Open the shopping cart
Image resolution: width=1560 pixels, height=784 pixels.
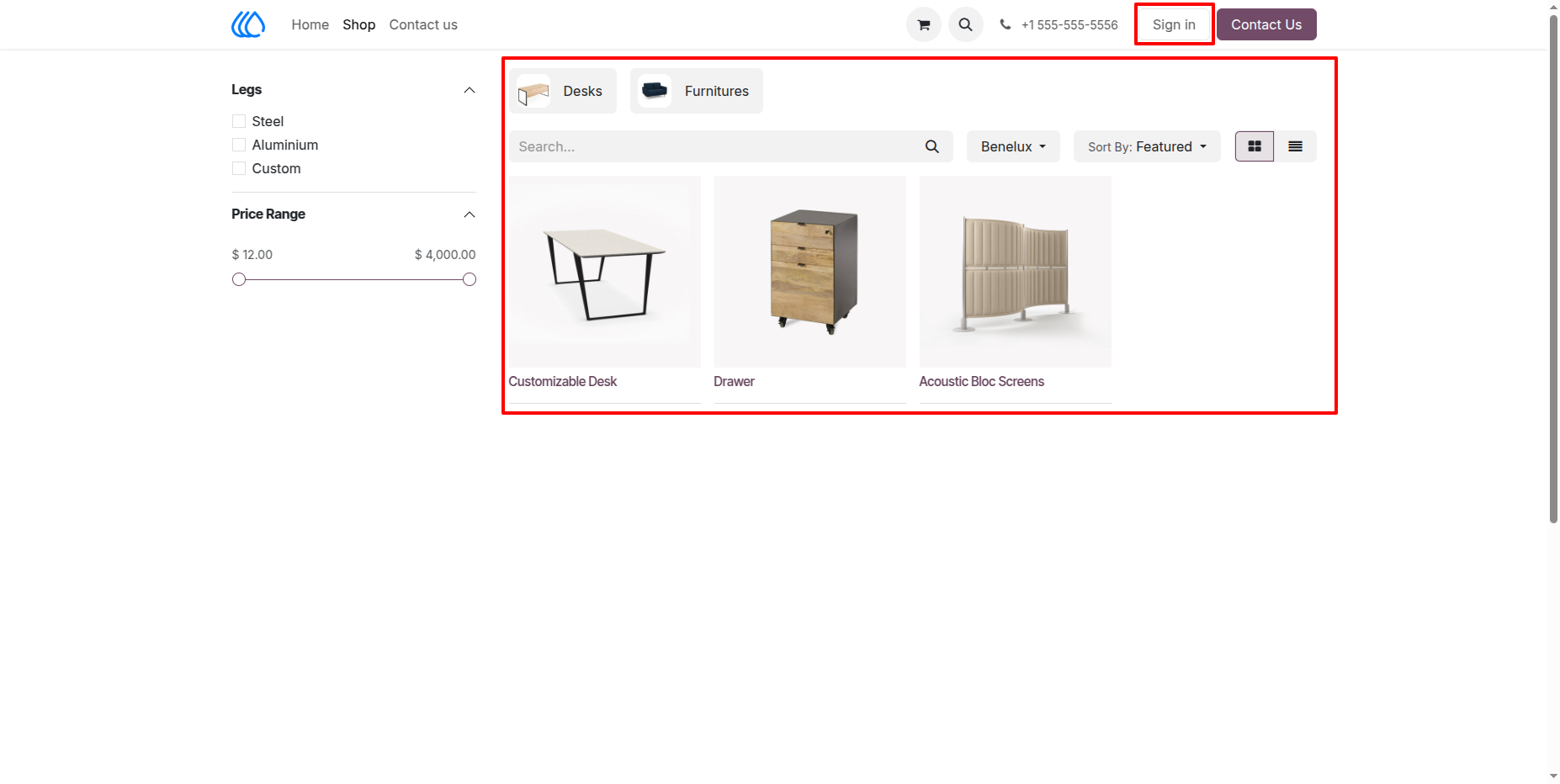(x=923, y=24)
